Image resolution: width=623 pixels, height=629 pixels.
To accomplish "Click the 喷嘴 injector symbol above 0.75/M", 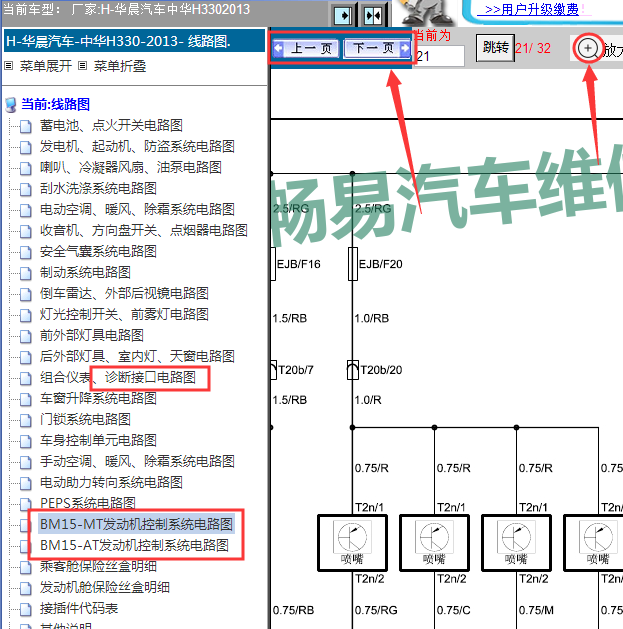I will 516,543.
